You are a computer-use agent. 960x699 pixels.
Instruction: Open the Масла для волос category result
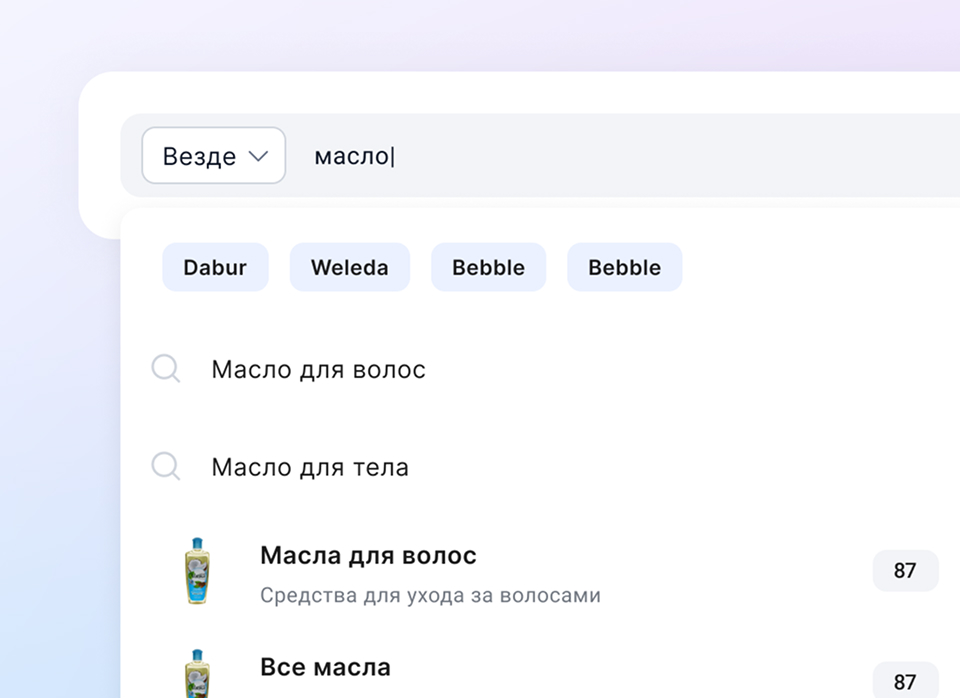[368, 556]
